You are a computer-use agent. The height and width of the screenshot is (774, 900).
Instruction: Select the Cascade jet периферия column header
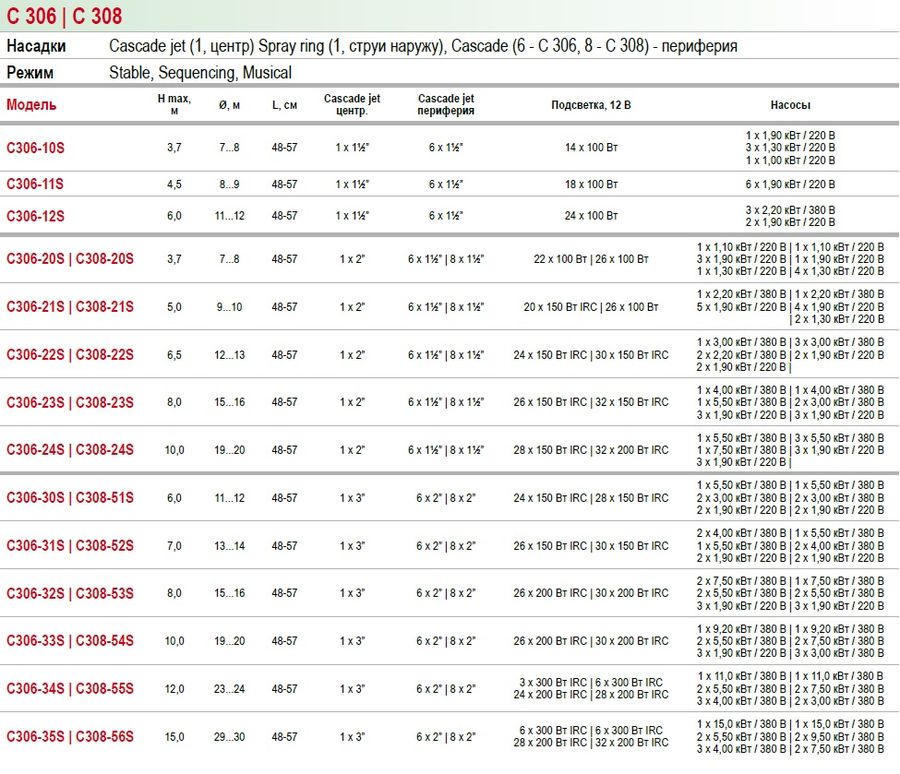click(x=446, y=105)
